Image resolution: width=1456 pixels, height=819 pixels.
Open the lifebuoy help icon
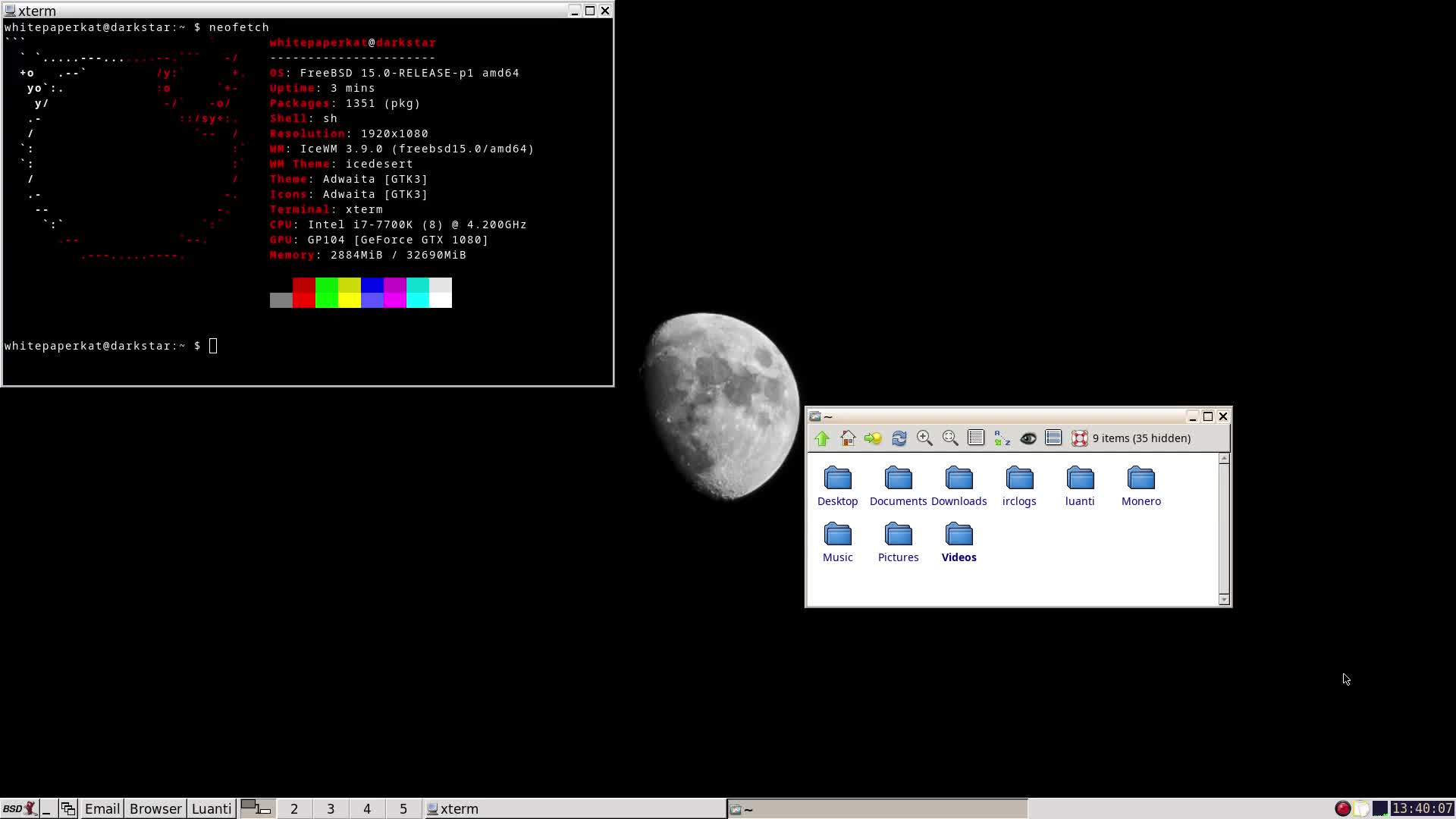(1080, 438)
